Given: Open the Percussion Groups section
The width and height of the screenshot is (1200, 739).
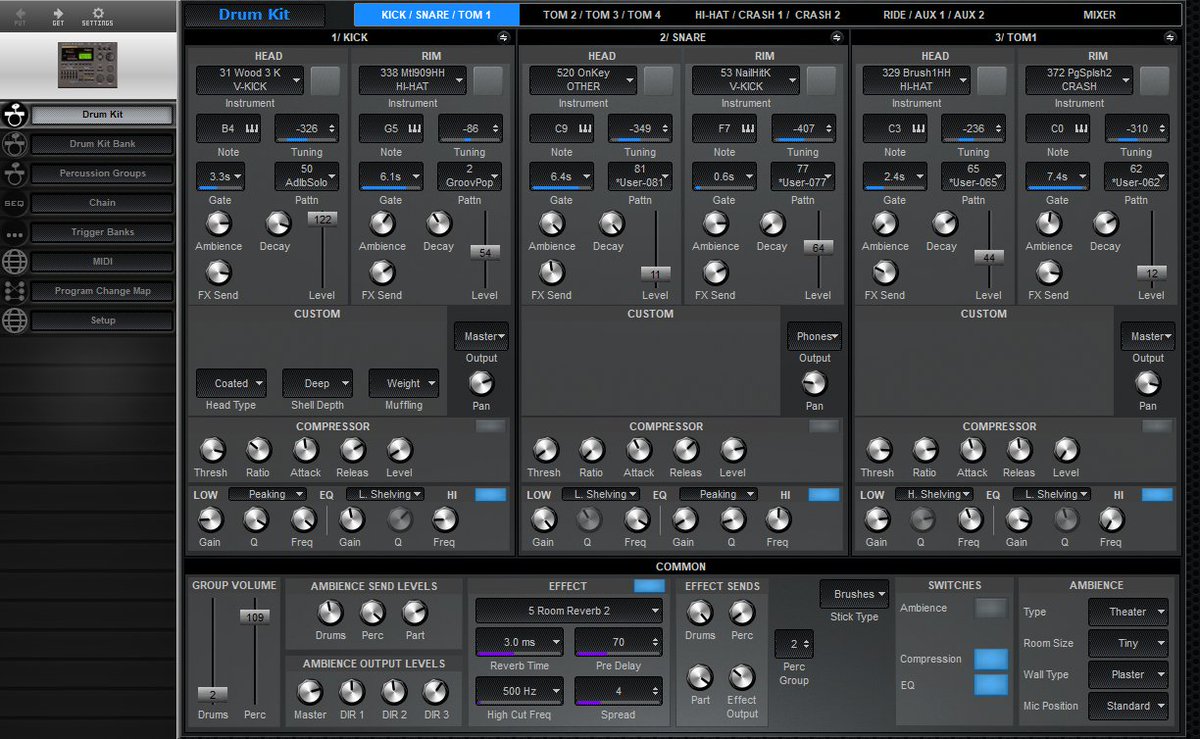Looking at the screenshot, I should point(102,173).
